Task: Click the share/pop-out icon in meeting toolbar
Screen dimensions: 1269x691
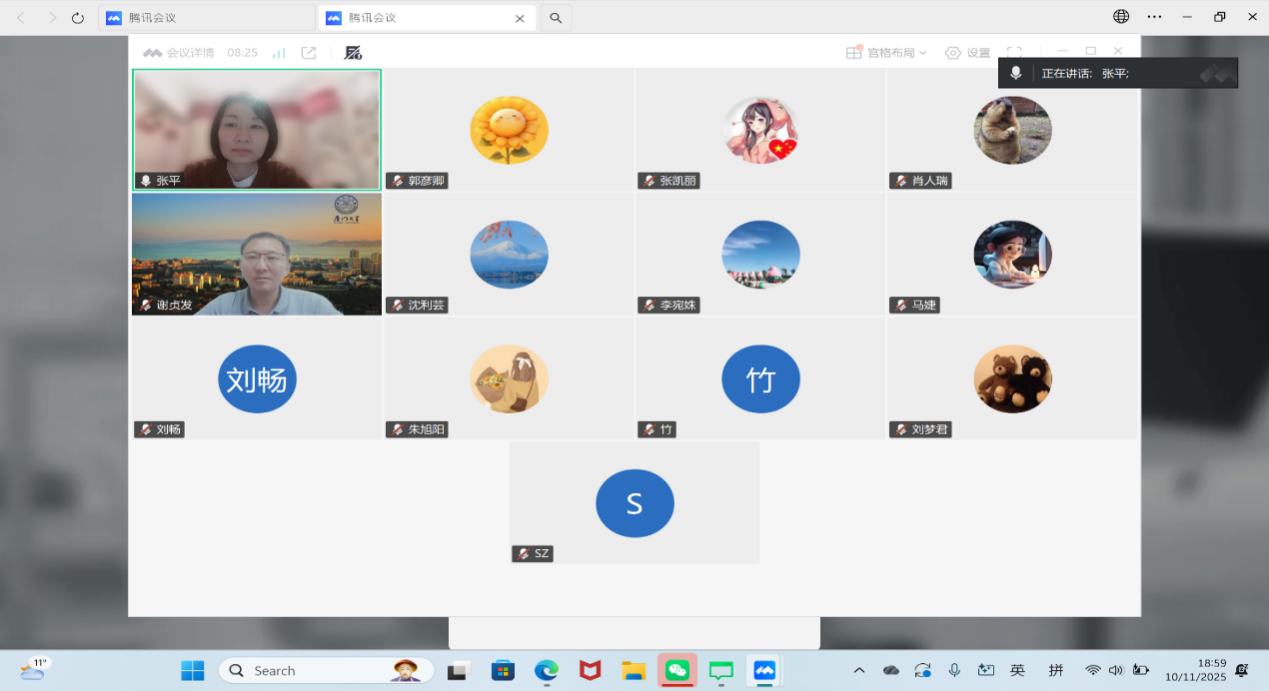Action: [x=309, y=53]
